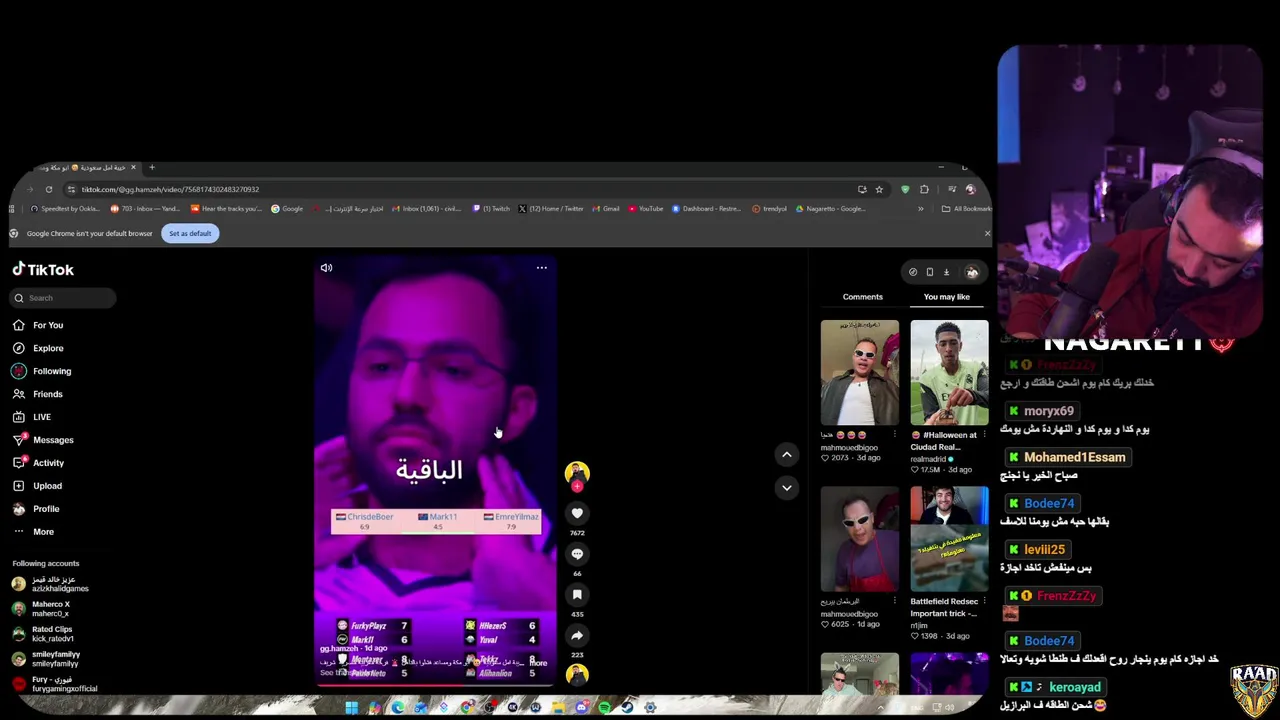Screen dimensions: 1280x720
Task: Dismiss the default browser infobar
Action: coord(987,233)
